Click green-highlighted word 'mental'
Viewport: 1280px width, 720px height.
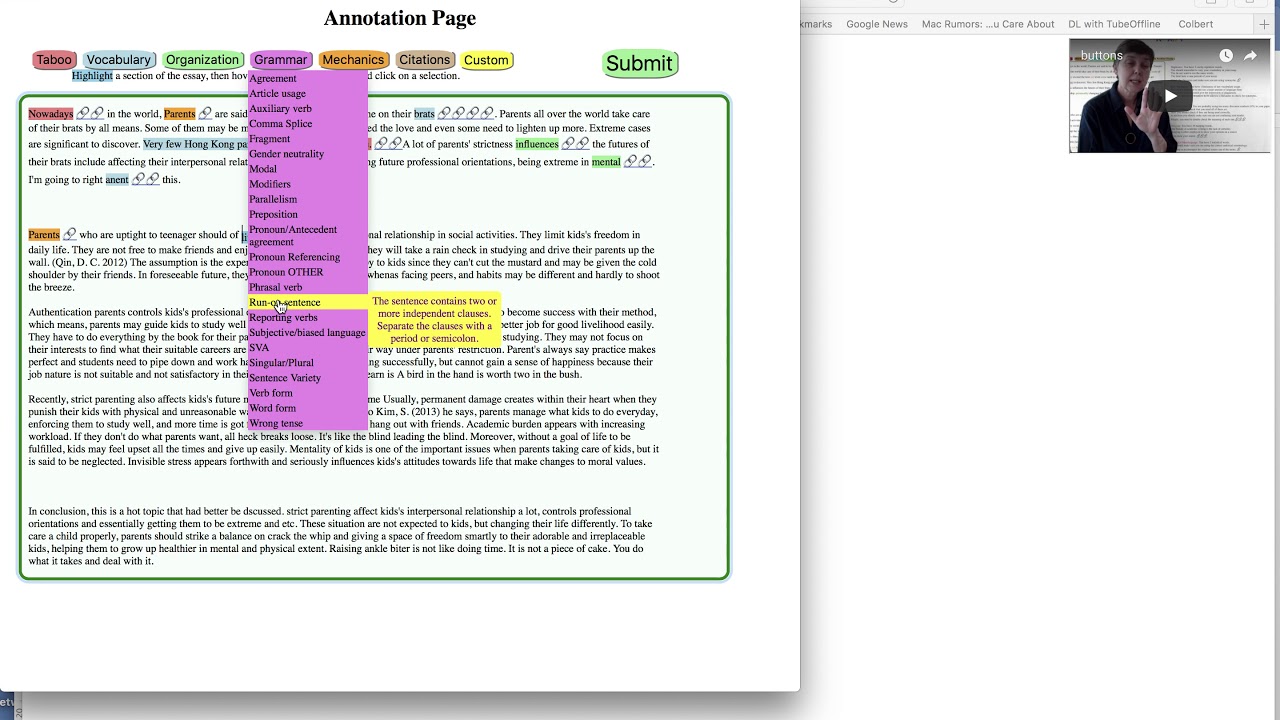[x=606, y=162]
